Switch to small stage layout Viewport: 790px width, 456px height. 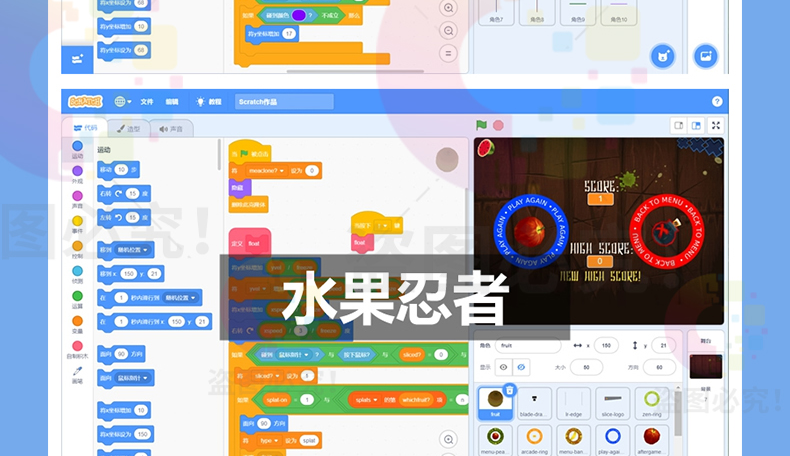[x=679, y=125]
